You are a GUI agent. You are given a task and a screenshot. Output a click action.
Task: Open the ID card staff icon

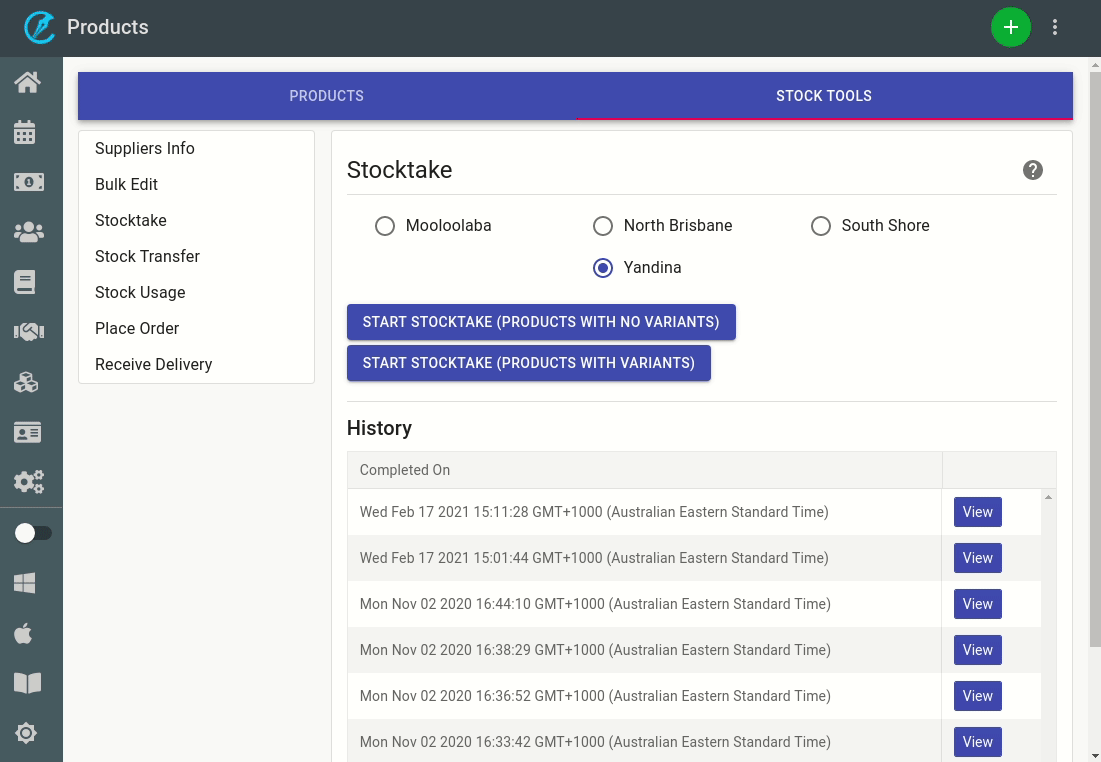click(x=27, y=432)
